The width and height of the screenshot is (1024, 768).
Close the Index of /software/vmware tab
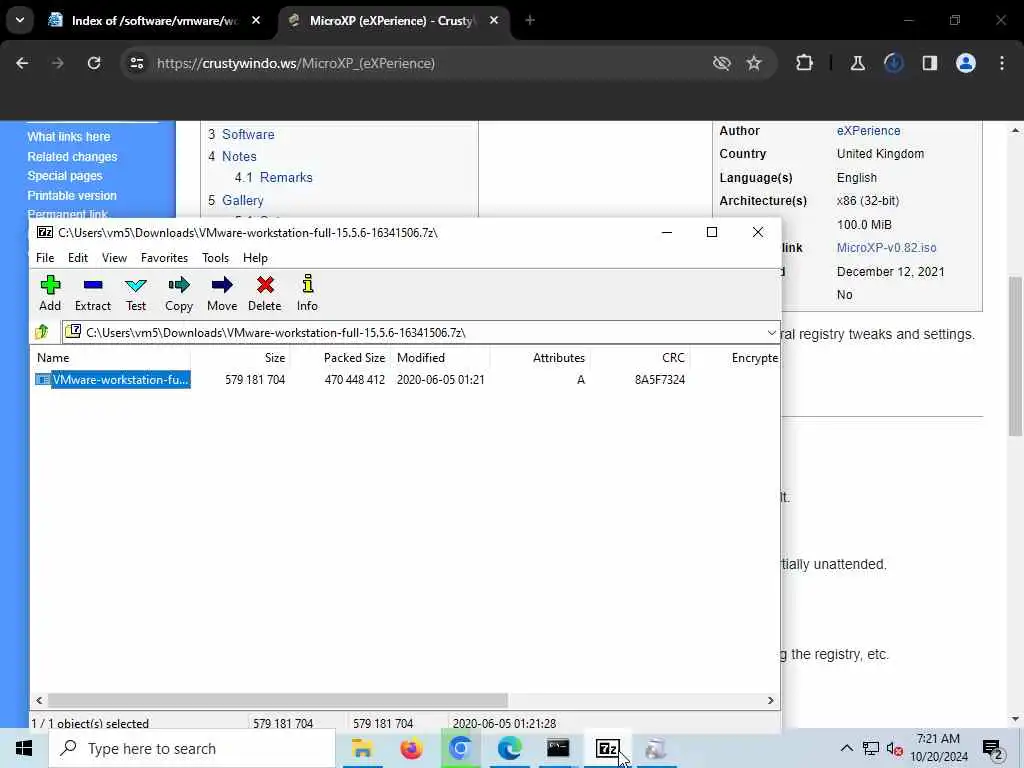coord(256,21)
